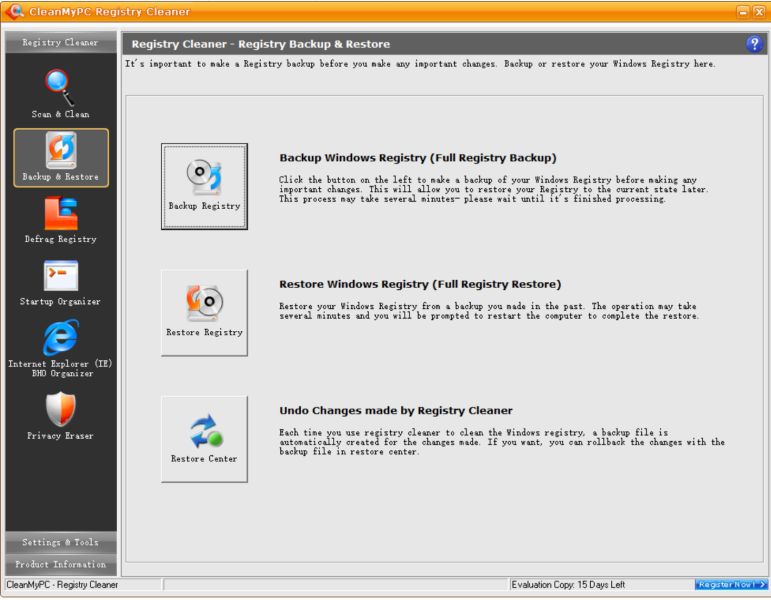Screen dimensions: 771x600
Task: Open the Defrag Registry tool icon
Action: [x=61, y=213]
